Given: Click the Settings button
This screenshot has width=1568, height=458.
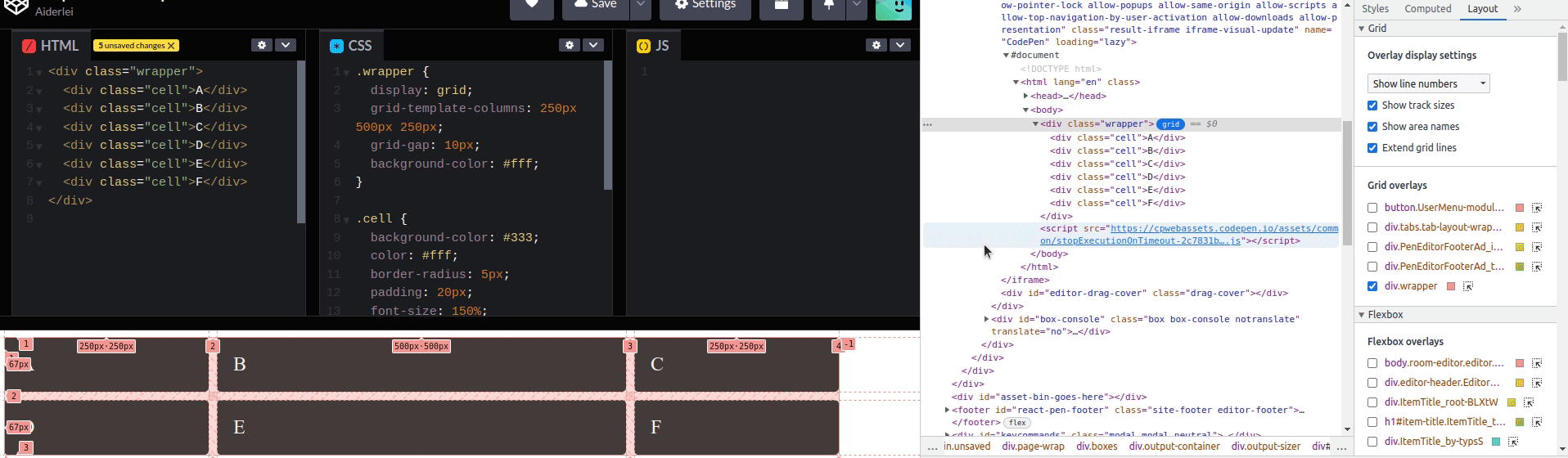Looking at the screenshot, I should pyautogui.click(x=705, y=6).
